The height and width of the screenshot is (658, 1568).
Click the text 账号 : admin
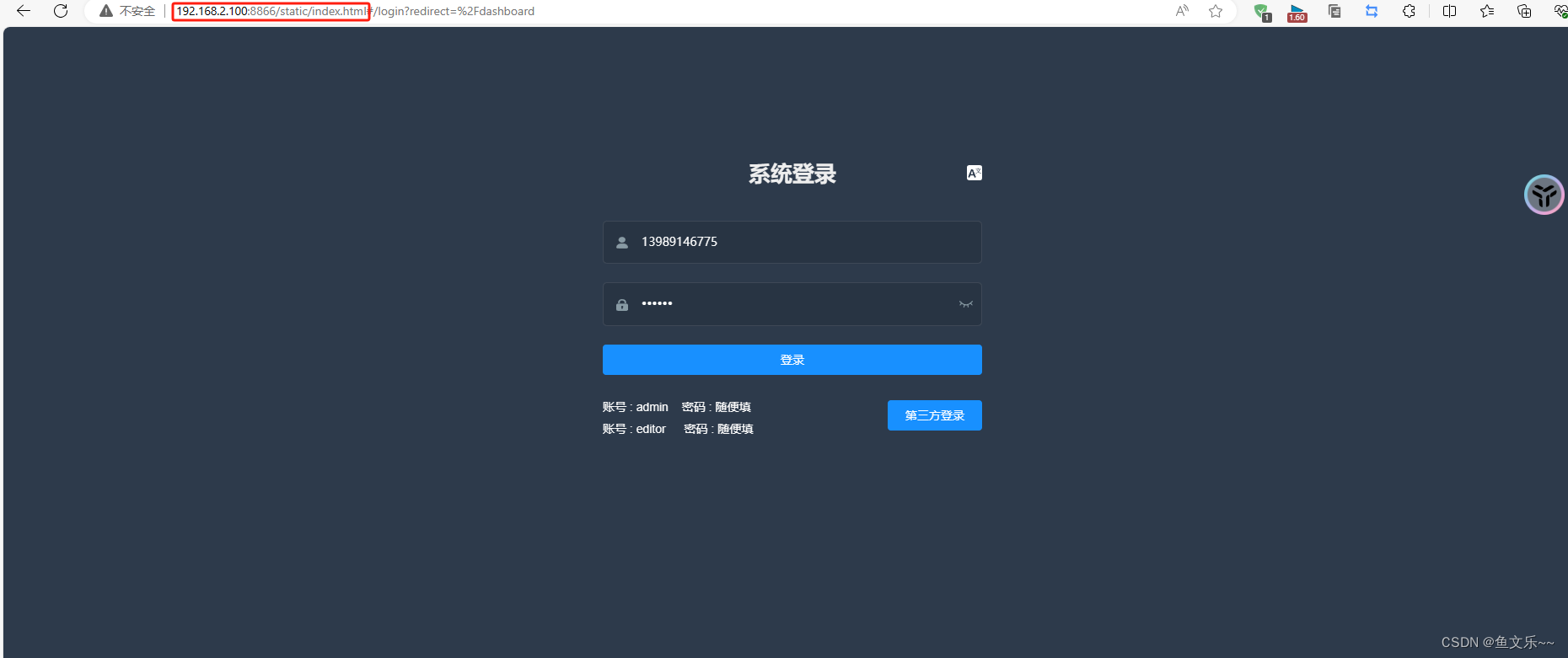[x=636, y=407]
